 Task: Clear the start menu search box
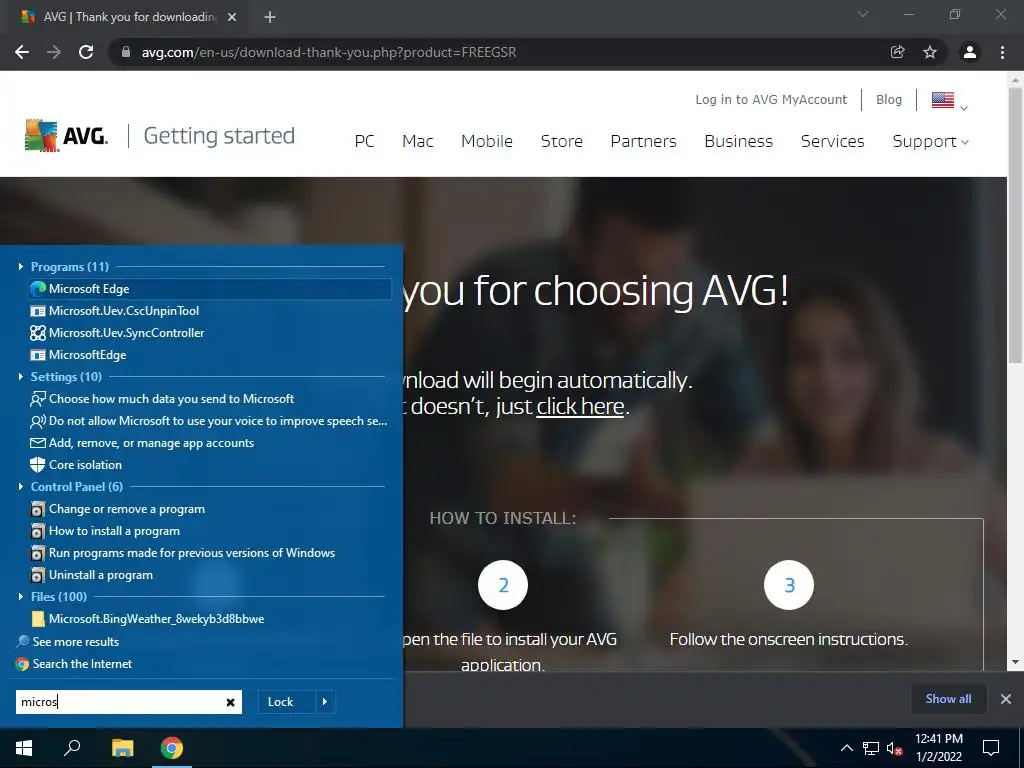230,702
